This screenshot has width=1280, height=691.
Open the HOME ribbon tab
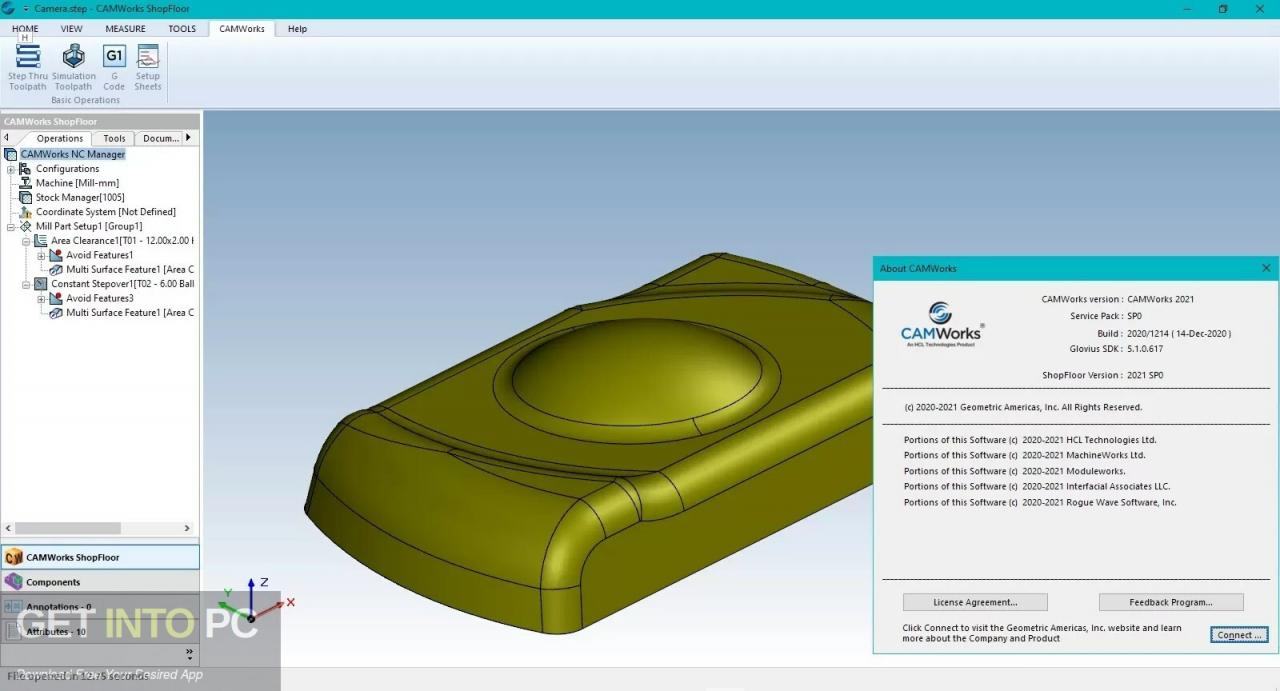pos(26,29)
